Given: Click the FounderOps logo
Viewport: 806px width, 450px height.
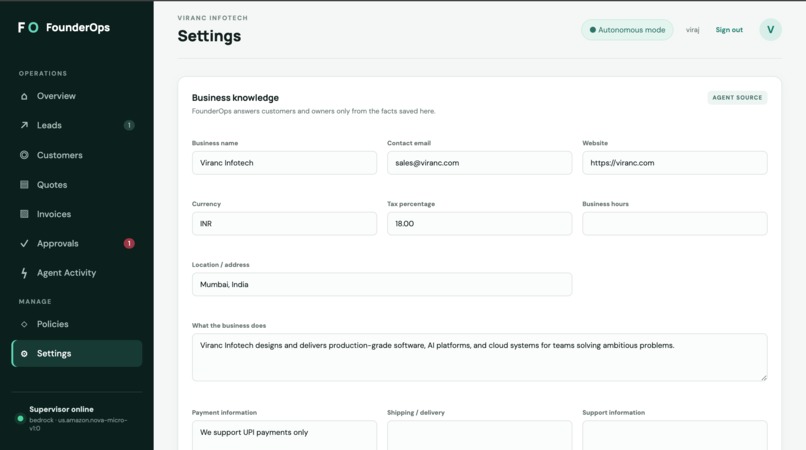Looking at the screenshot, I should tap(64, 27).
